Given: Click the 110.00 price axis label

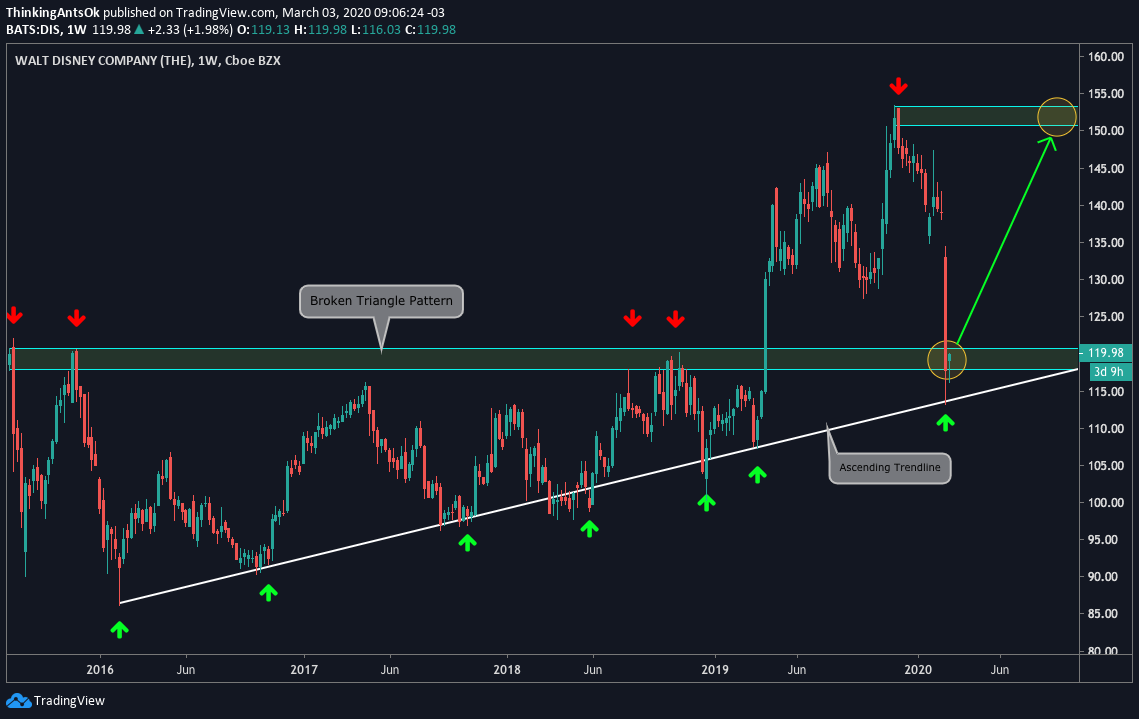Looking at the screenshot, I should (1106, 428).
